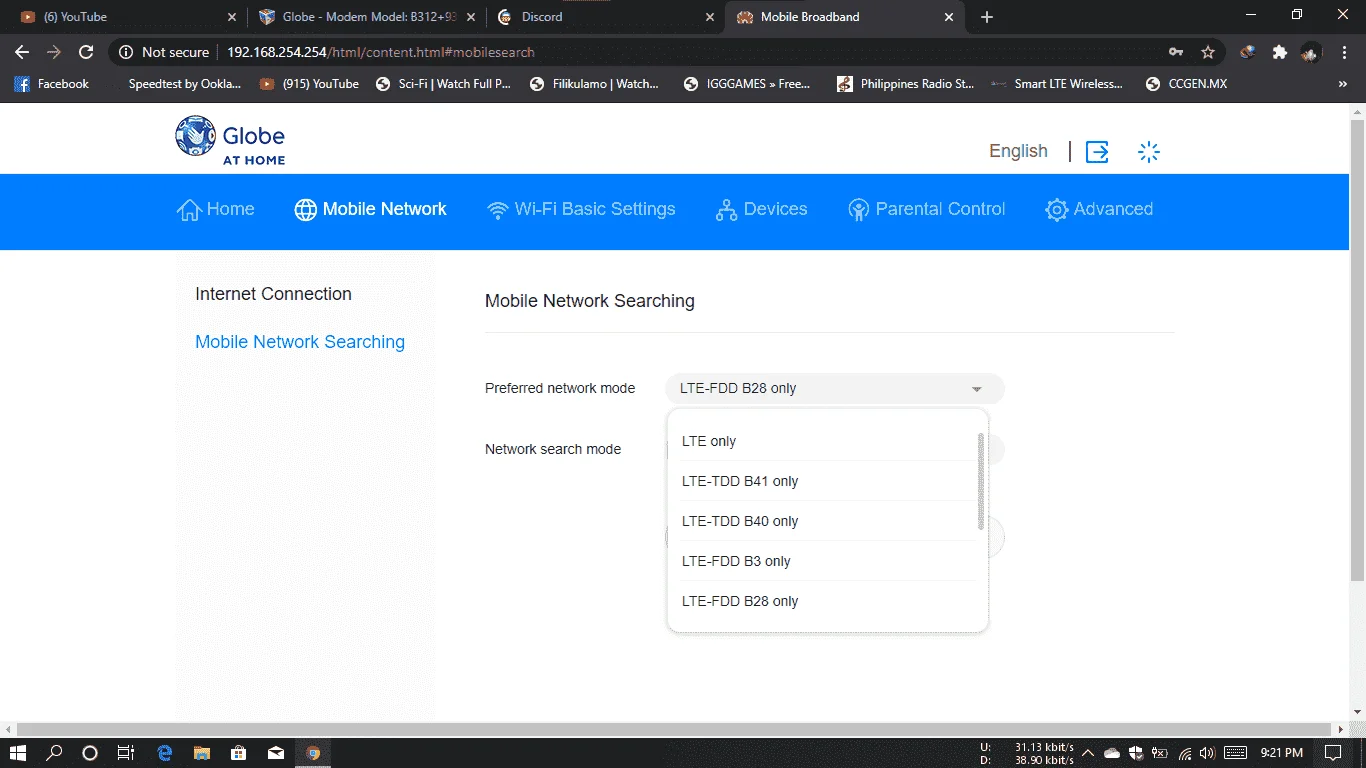The height and width of the screenshot is (768, 1366).
Task: Click the dropdown list scrollbar thumb
Action: (x=981, y=481)
